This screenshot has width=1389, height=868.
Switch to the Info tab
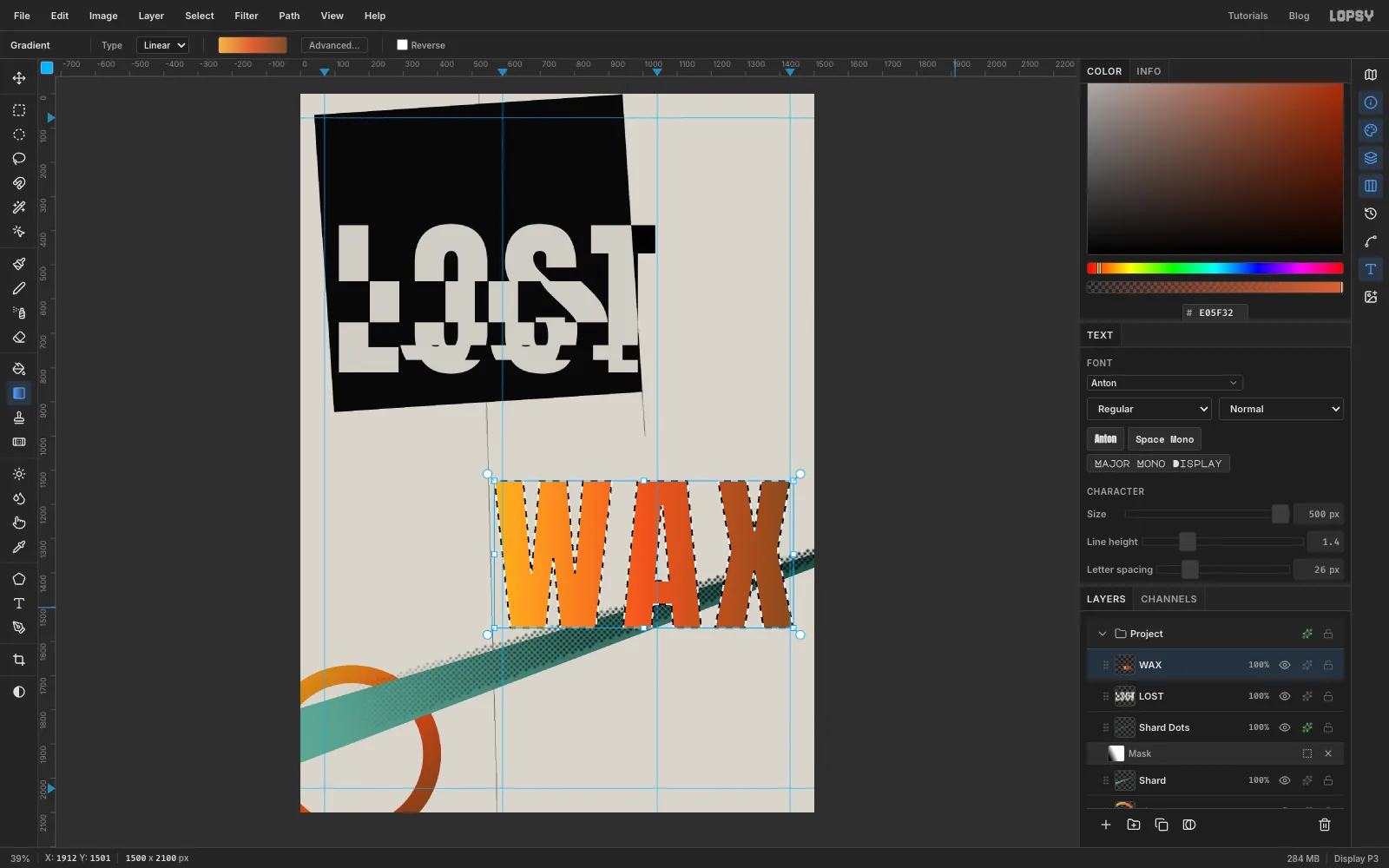point(1149,71)
